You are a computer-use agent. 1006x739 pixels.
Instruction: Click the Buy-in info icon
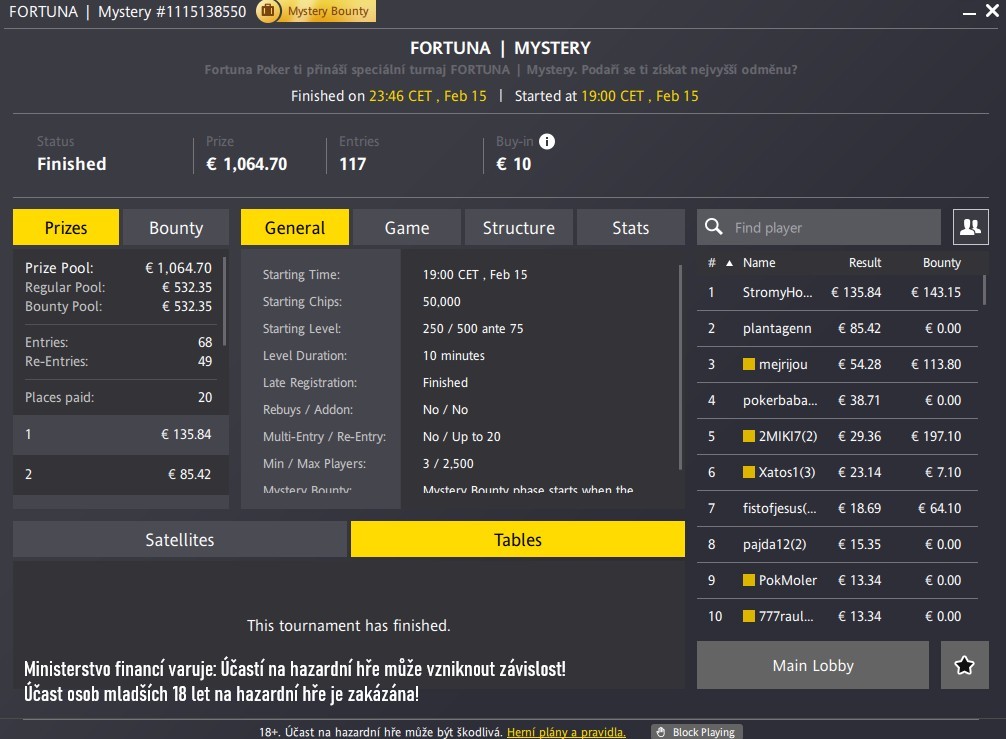tap(547, 142)
